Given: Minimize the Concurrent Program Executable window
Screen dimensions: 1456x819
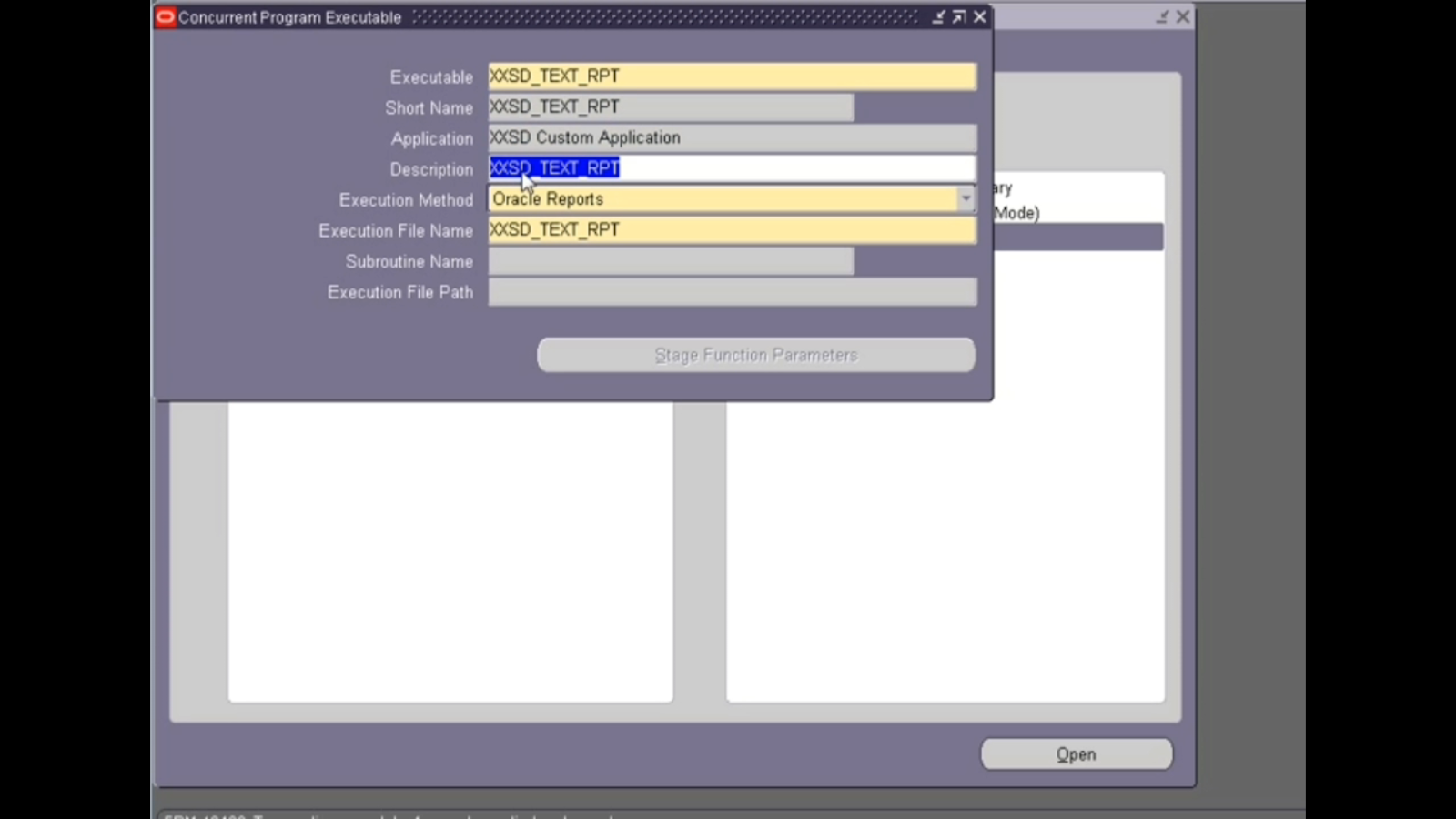Looking at the screenshot, I should click(x=938, y=16).
